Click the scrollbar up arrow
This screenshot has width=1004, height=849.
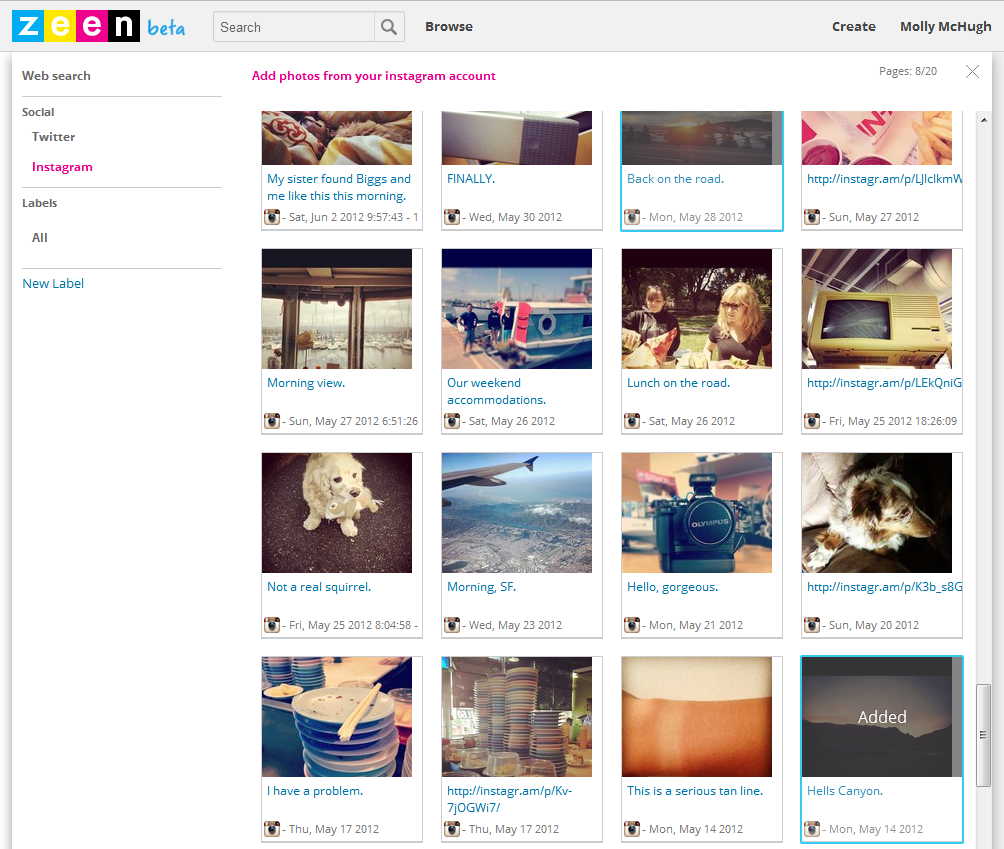click(x=984, y=120)
